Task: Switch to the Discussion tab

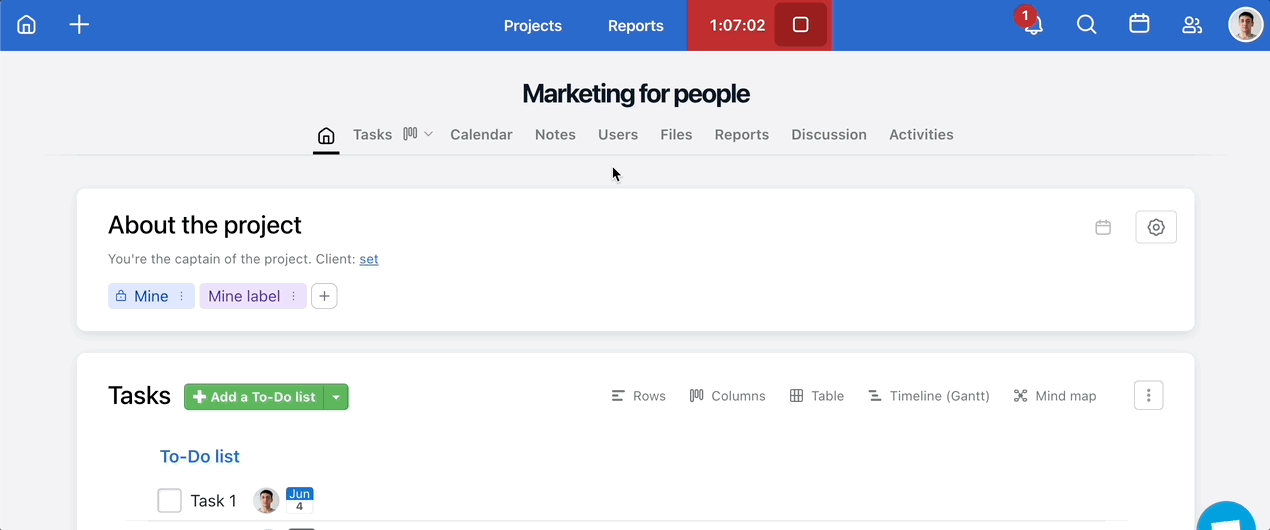Action: coord(829,134)
